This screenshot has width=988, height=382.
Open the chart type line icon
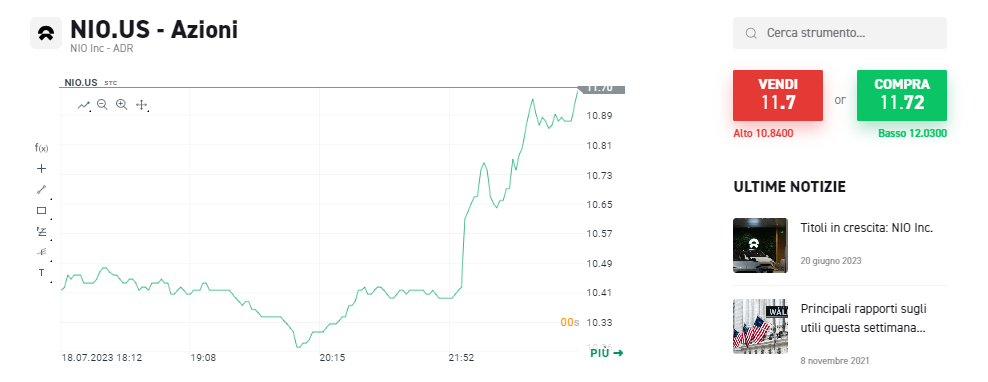(84, 105)
